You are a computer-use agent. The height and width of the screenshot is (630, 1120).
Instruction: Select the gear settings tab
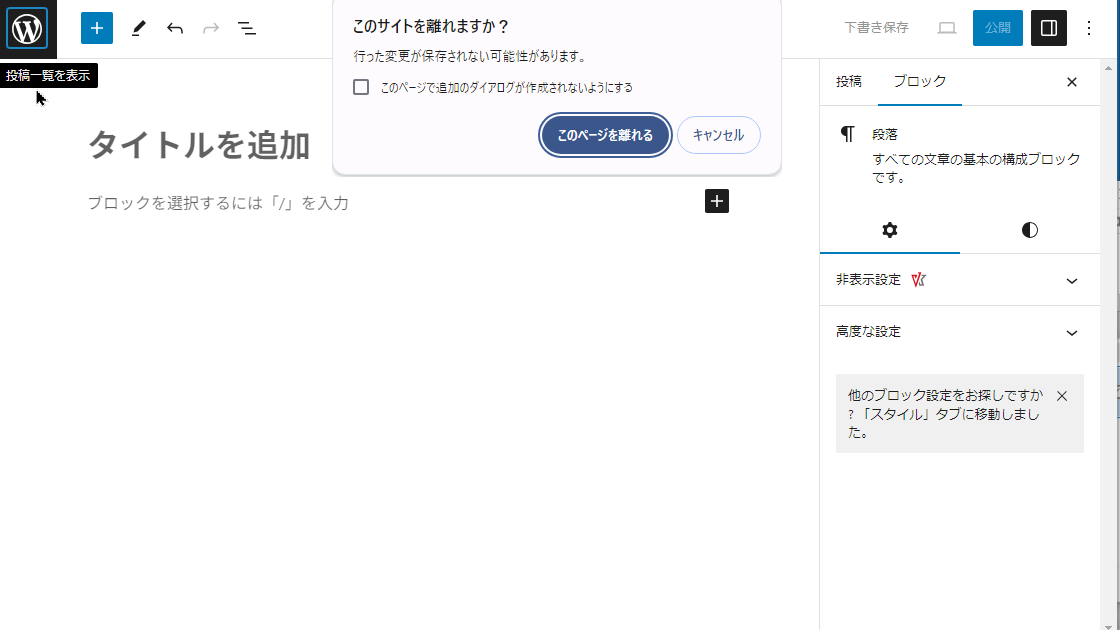(889, 230)
